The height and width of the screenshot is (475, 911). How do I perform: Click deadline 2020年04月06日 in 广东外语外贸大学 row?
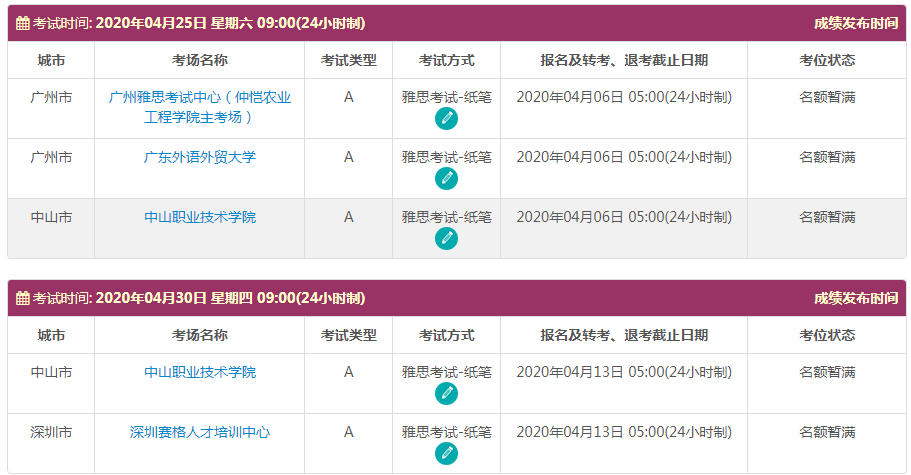tap(624, 157)
